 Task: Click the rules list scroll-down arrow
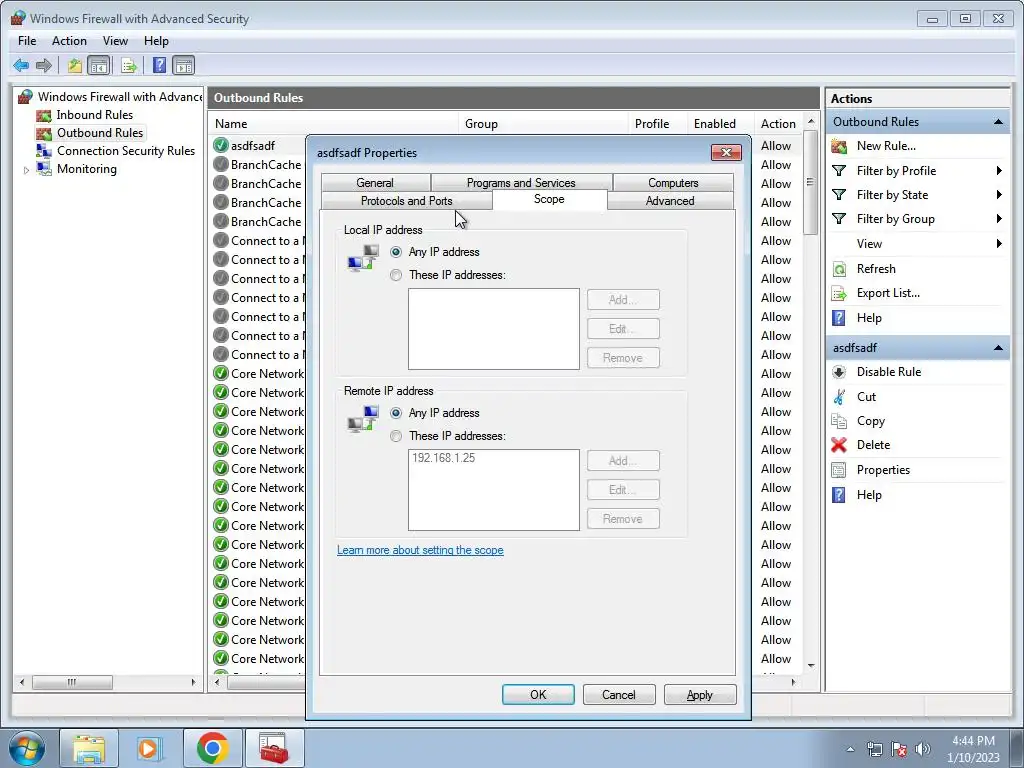tap(810, 665)
